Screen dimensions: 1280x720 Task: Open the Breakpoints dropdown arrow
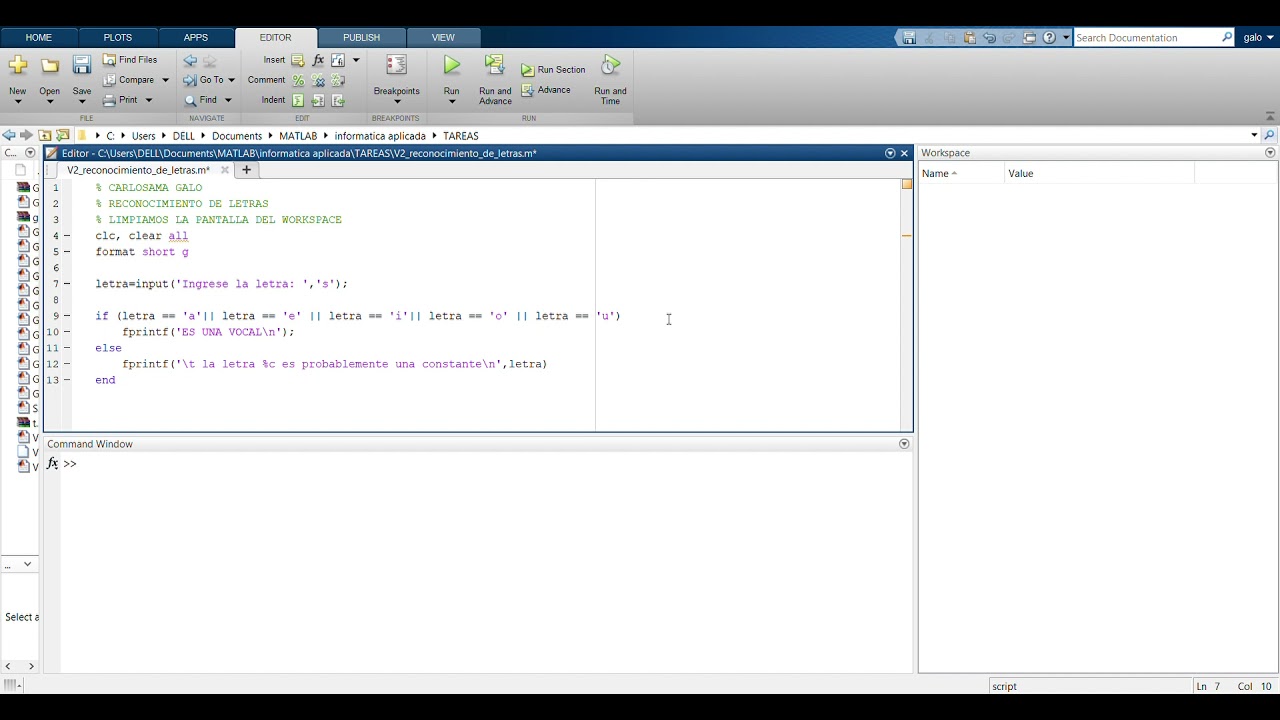(396, 101)
